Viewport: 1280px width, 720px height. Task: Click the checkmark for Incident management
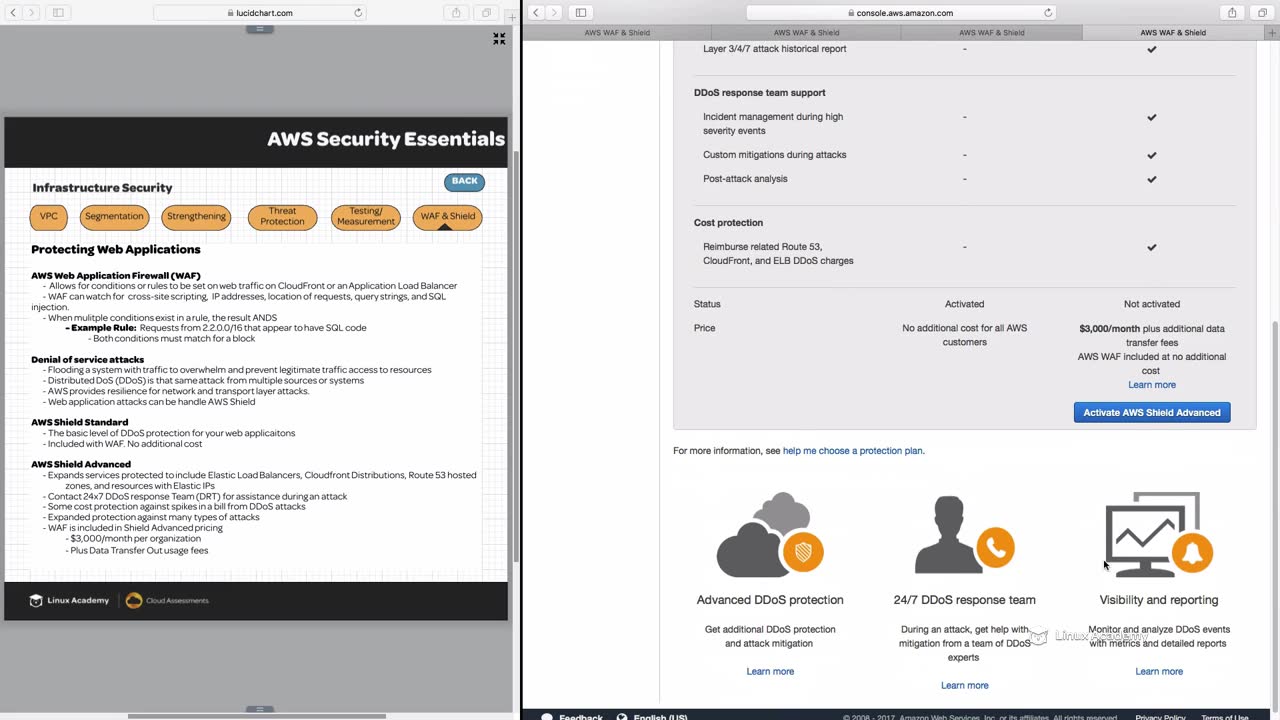tap(1152, 117)
